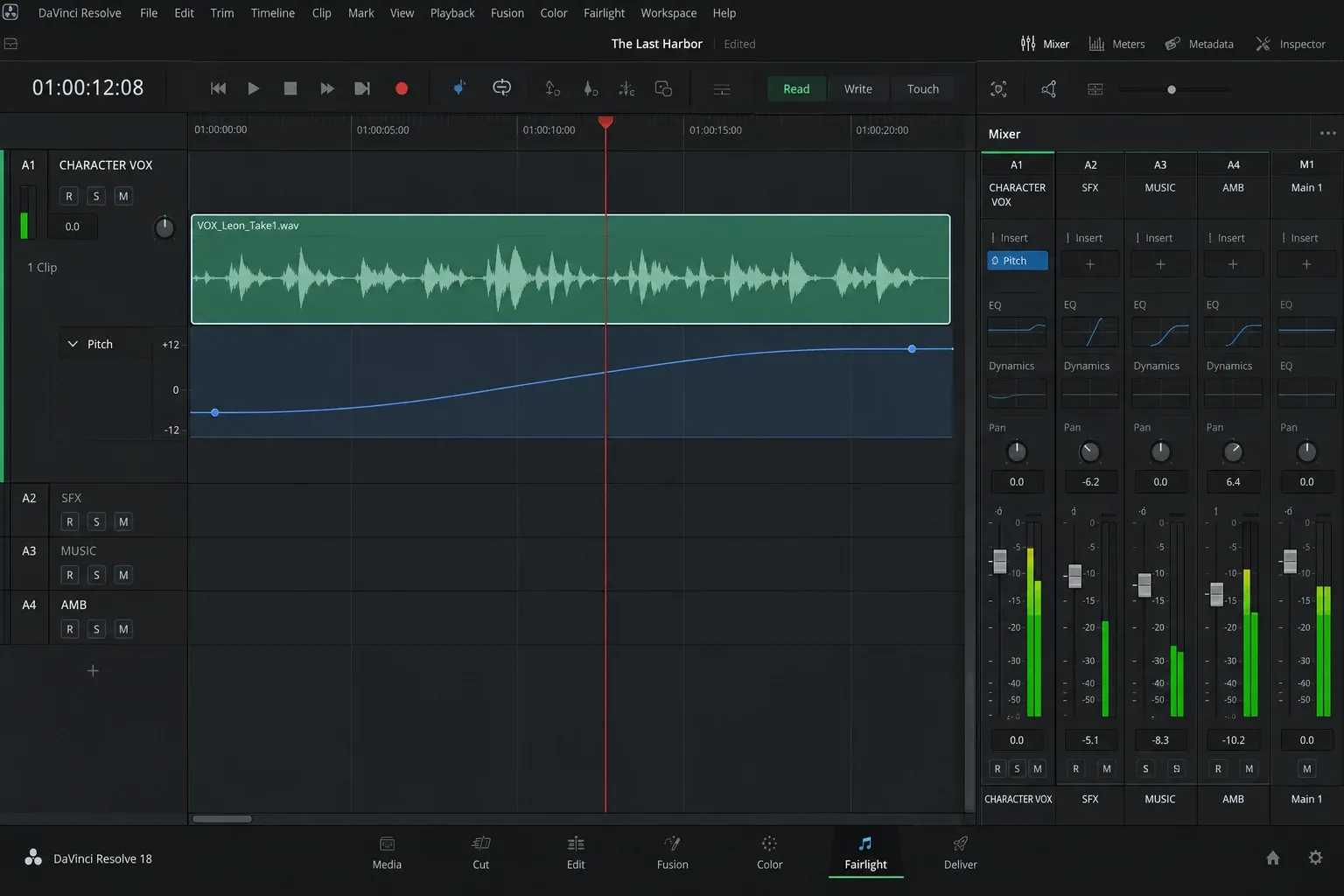
Task: Open the Timeline menu
Action: pyautogui.click(x=272, y=13)
